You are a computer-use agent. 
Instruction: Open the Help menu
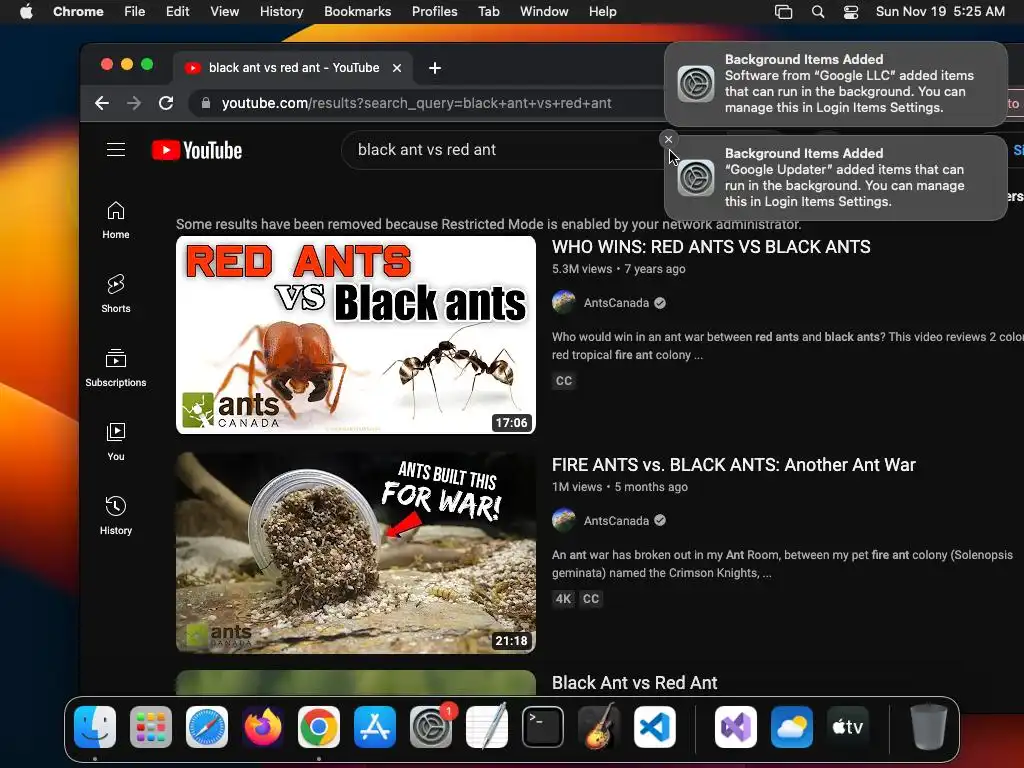coord(602,12)
